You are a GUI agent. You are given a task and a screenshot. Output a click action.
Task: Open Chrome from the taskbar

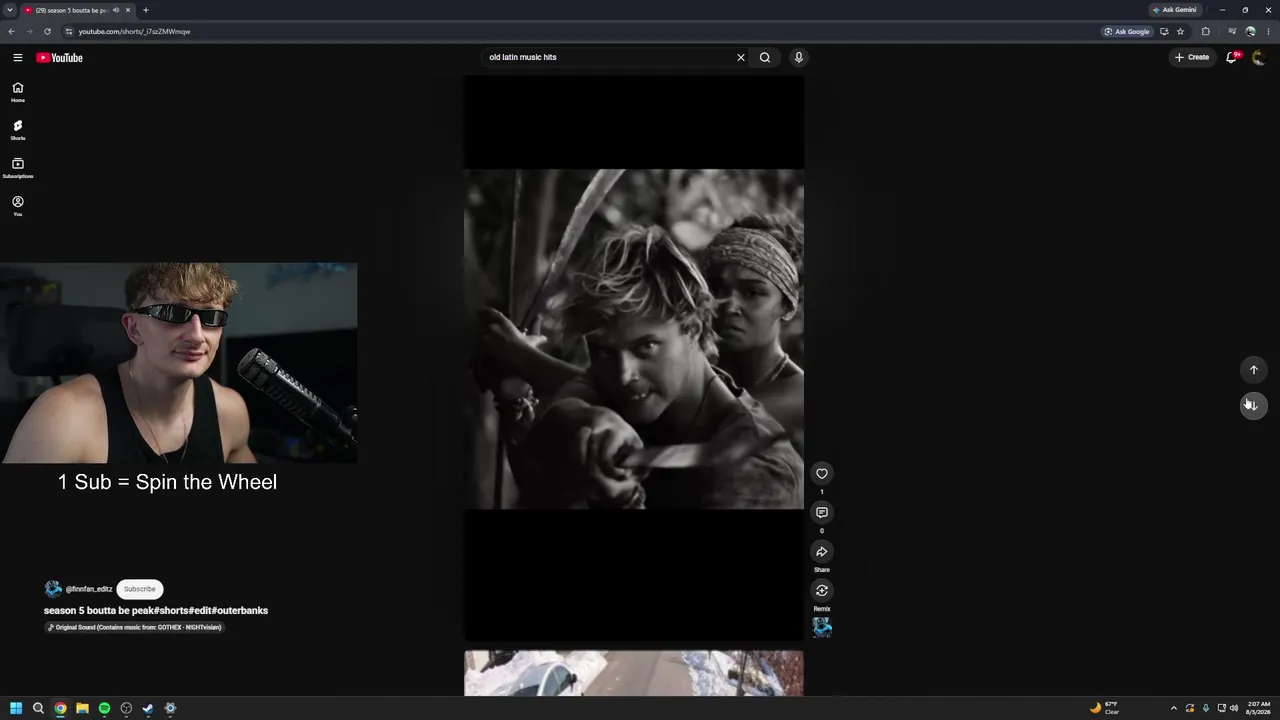click(x=60, y=708)
